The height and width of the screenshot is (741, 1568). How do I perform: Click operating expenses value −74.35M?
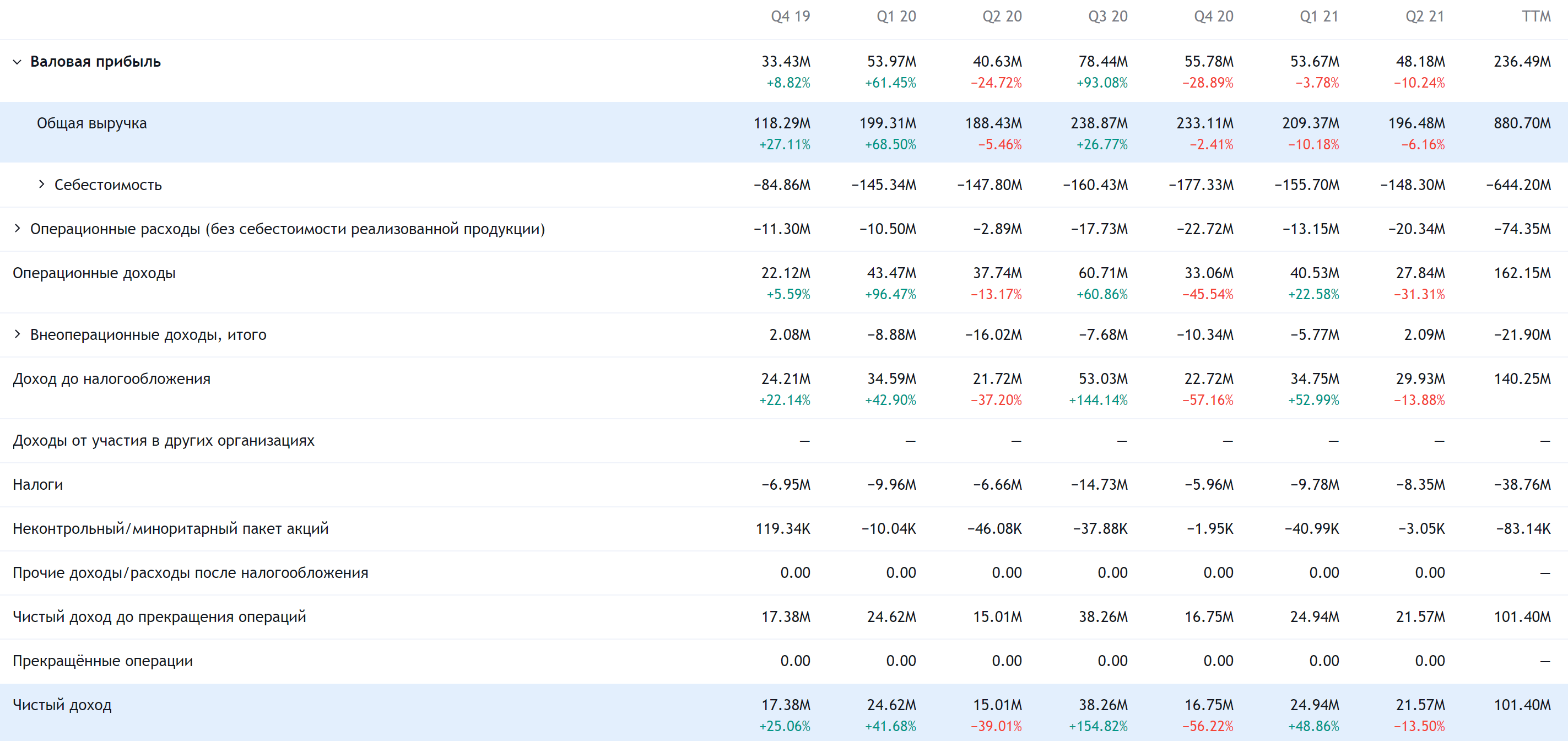coord(1522,230)
